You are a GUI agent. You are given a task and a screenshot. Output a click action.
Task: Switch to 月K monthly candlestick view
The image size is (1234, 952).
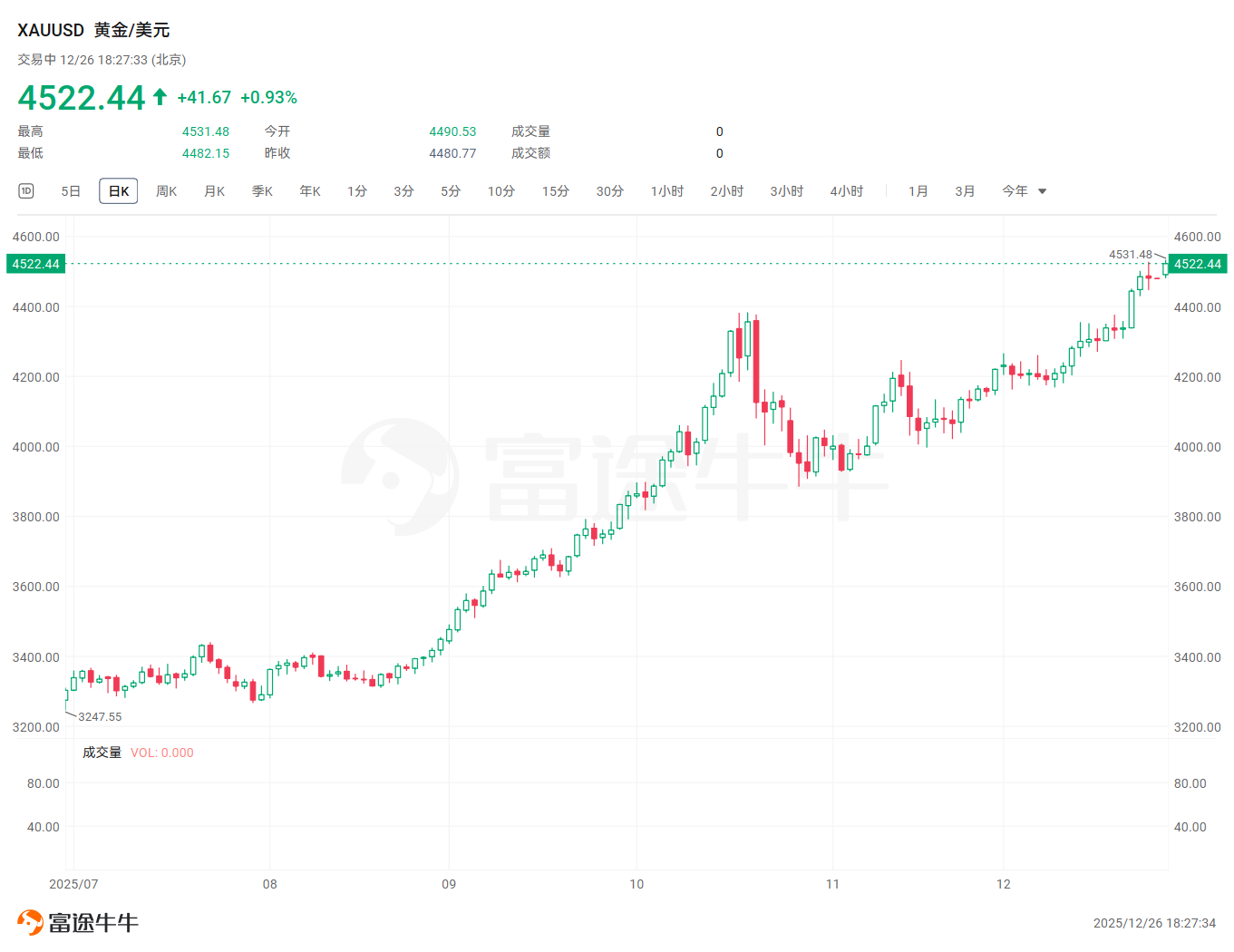click(214, 191)
